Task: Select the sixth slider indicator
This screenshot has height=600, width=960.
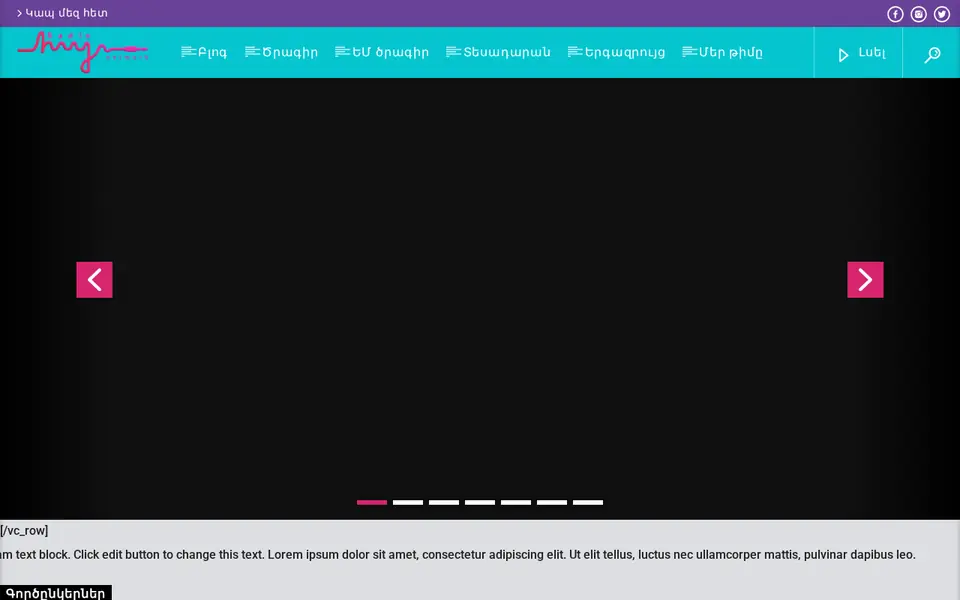Action: point(552,503)
